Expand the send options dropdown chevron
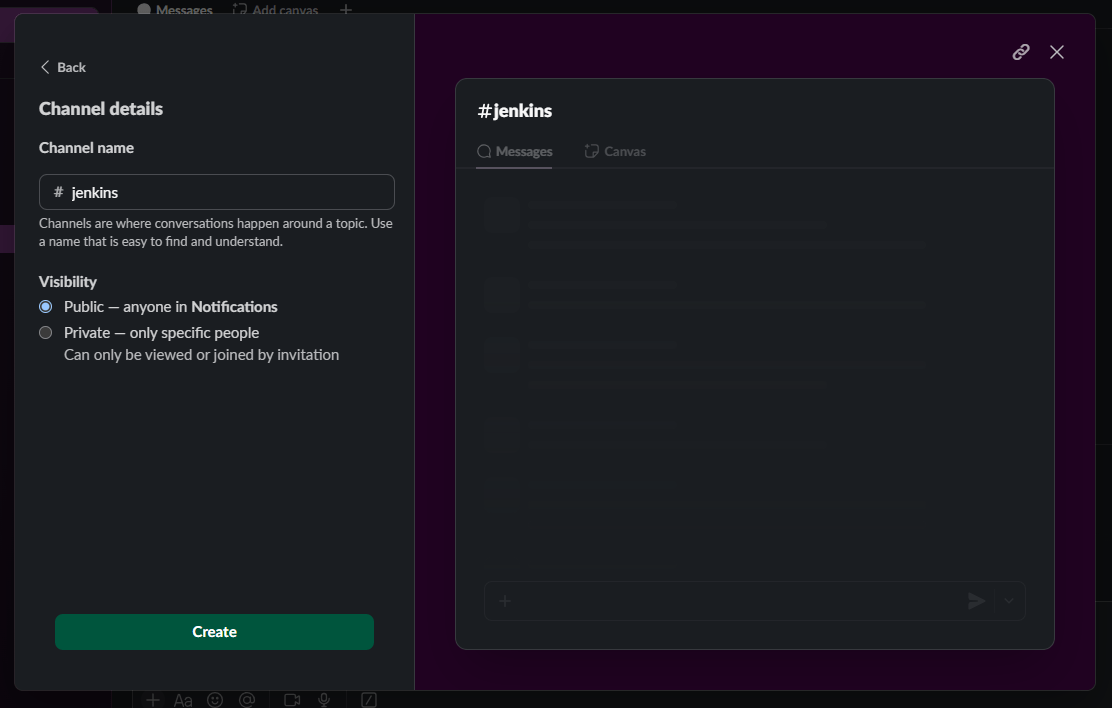Viewport: 1112px width, 708px height. (1008, 601)
